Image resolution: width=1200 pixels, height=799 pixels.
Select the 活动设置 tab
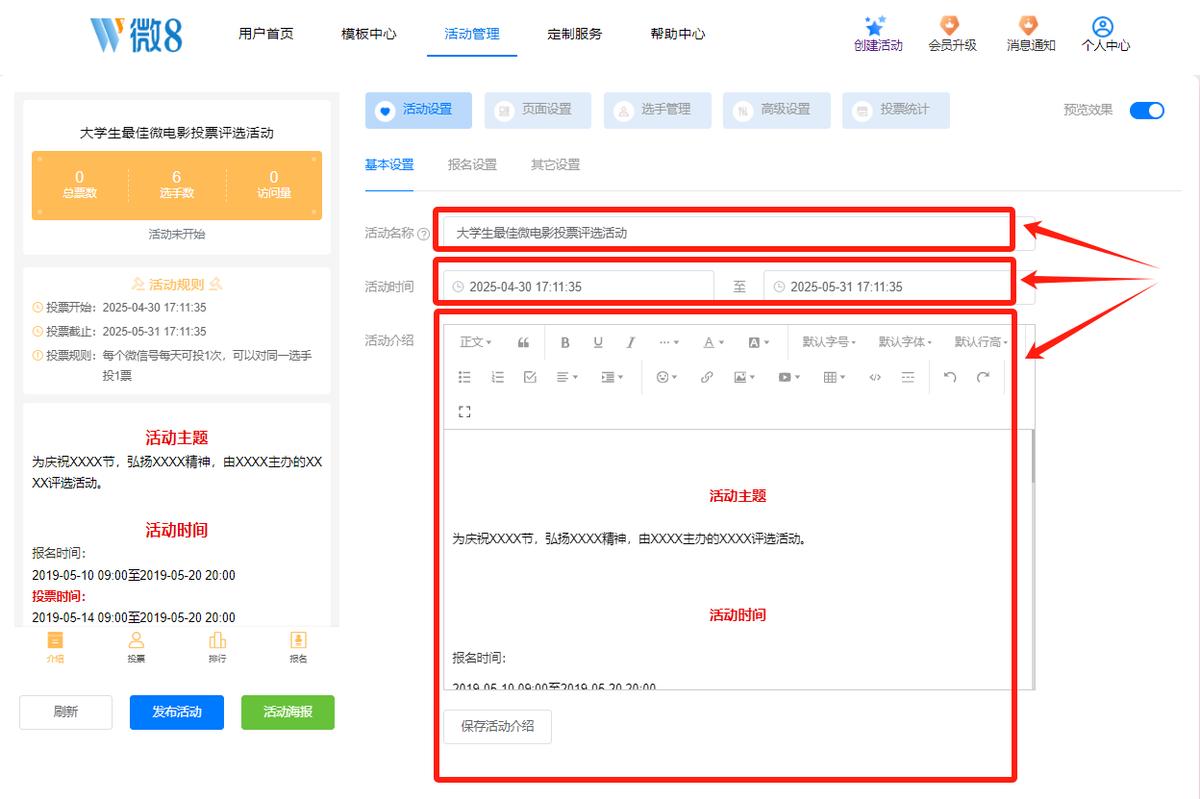coord(418,110)
